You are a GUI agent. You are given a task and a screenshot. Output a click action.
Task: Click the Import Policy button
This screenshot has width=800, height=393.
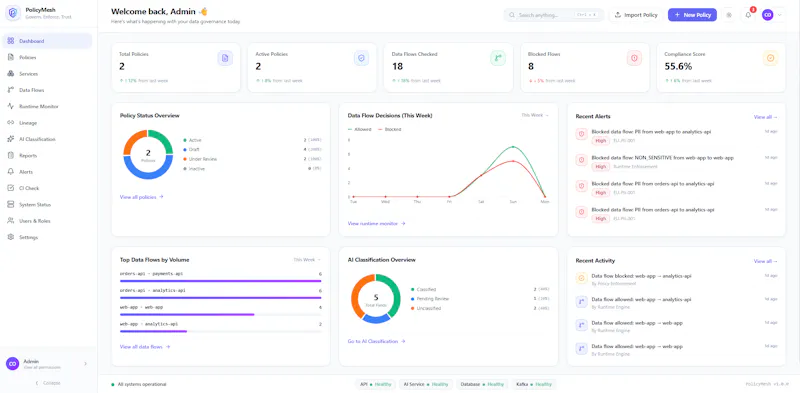click(x=636, y=15)
